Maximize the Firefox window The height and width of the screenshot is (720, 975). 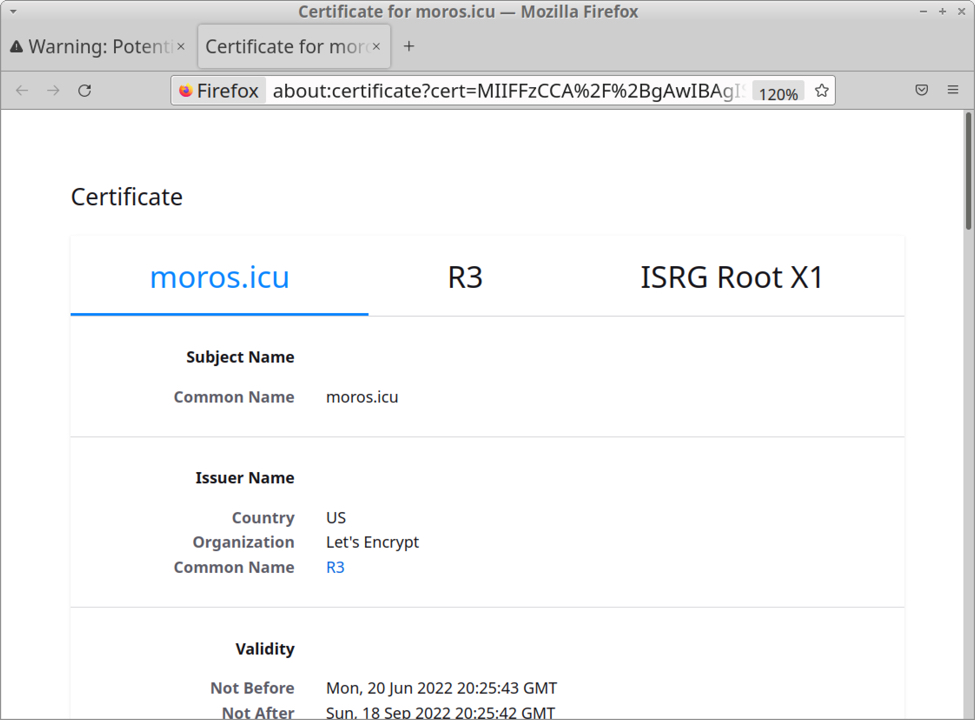click(x=942, y=12)
